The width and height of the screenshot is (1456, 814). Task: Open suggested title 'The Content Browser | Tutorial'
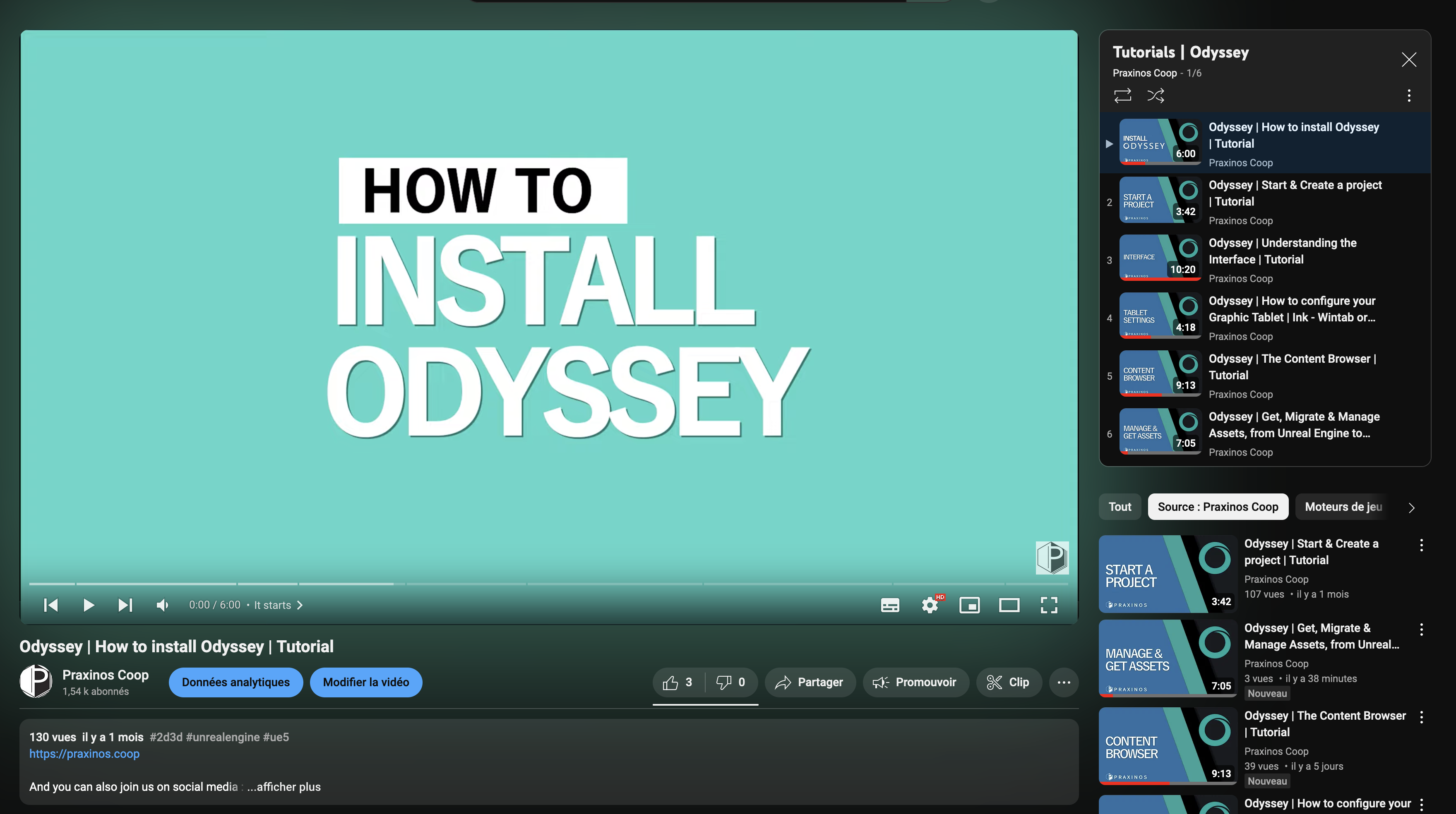coord(1325,723)
